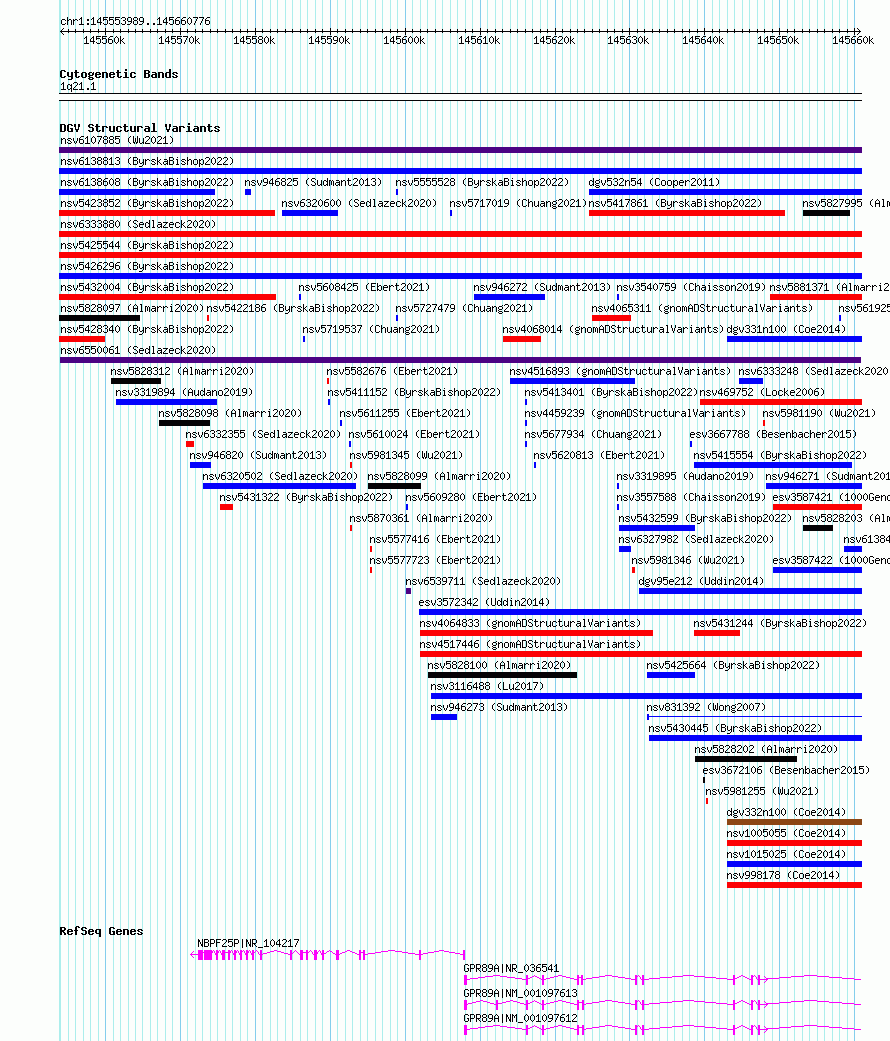Click nsv4517446 (gnomADStructuralVariants) label

point(530,645)
